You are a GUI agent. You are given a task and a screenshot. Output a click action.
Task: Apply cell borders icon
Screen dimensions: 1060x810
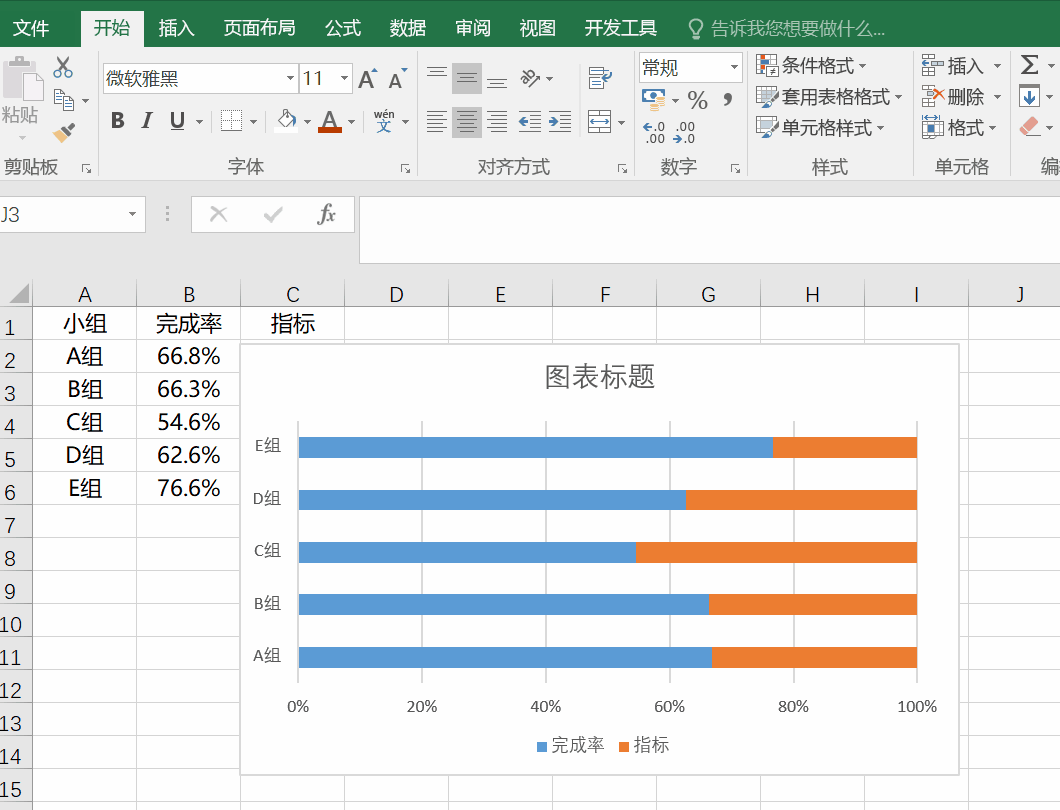(231, 121)
